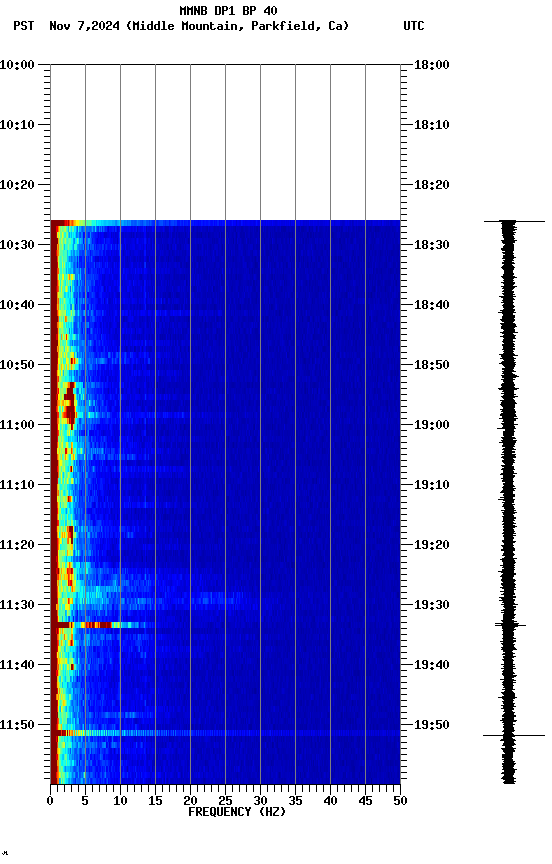Click the 10:30 PST time label
Image resolution: width=552 pixels, height=864 pixels.
click(17, 245)
